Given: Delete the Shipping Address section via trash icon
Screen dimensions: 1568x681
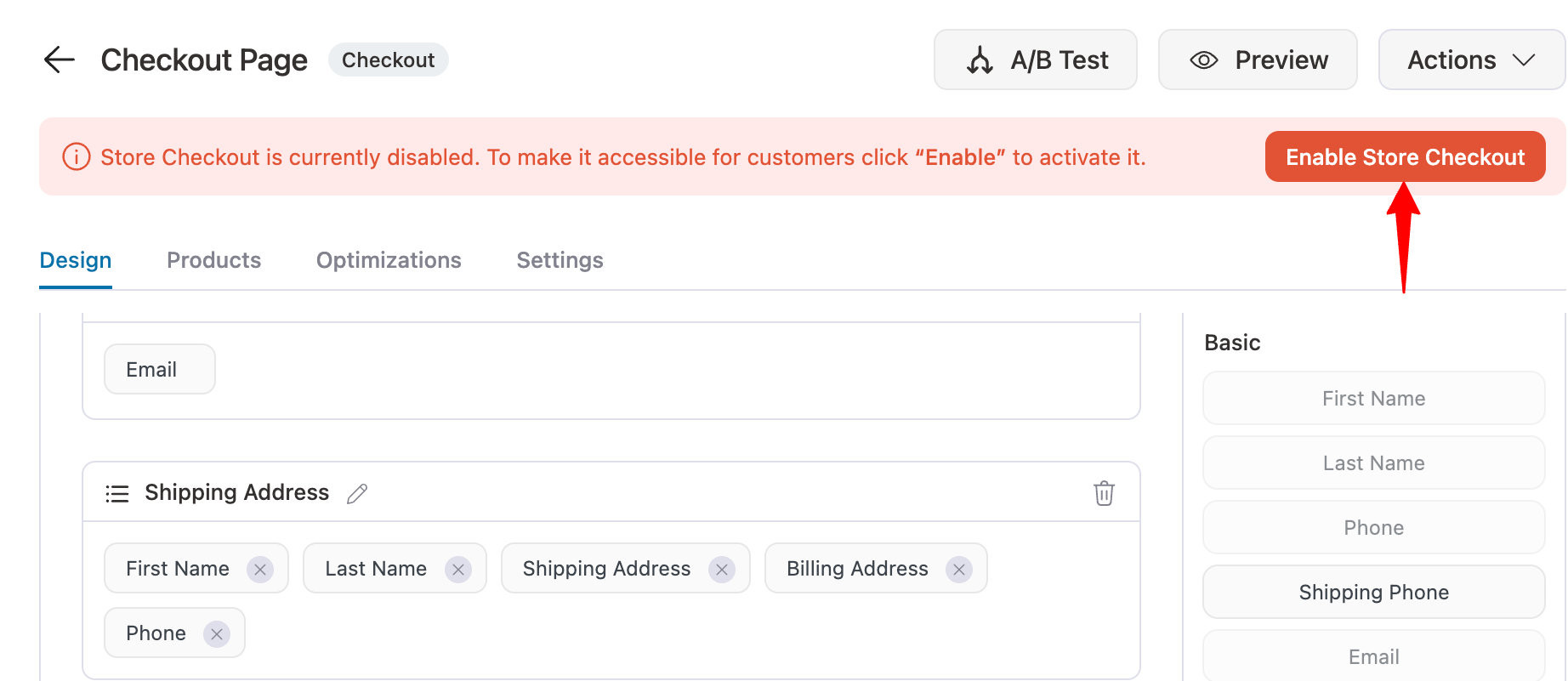Looking at the screenshot, I should click(x=1104, y=493).
